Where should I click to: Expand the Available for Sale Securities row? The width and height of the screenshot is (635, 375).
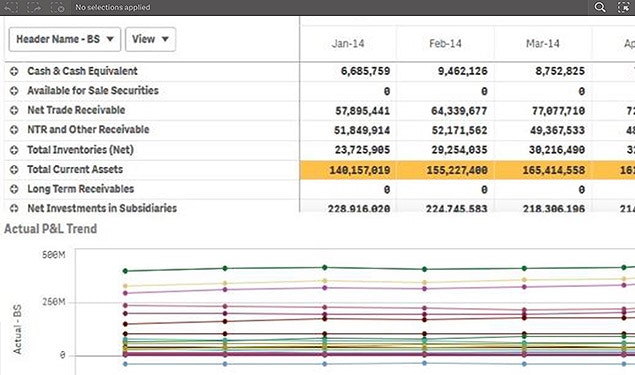tap(14, 91)
